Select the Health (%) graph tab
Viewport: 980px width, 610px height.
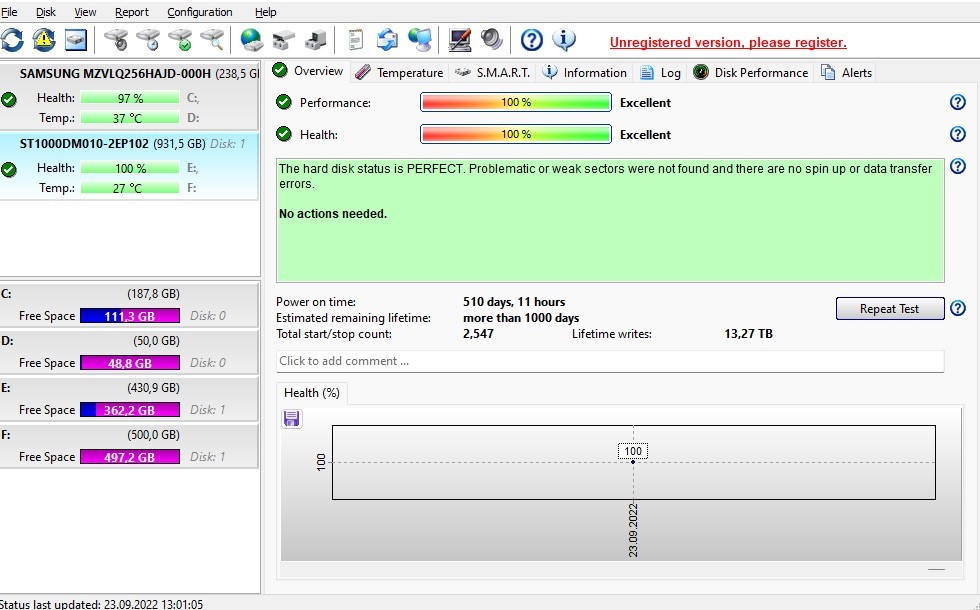[x=311, y=392]
